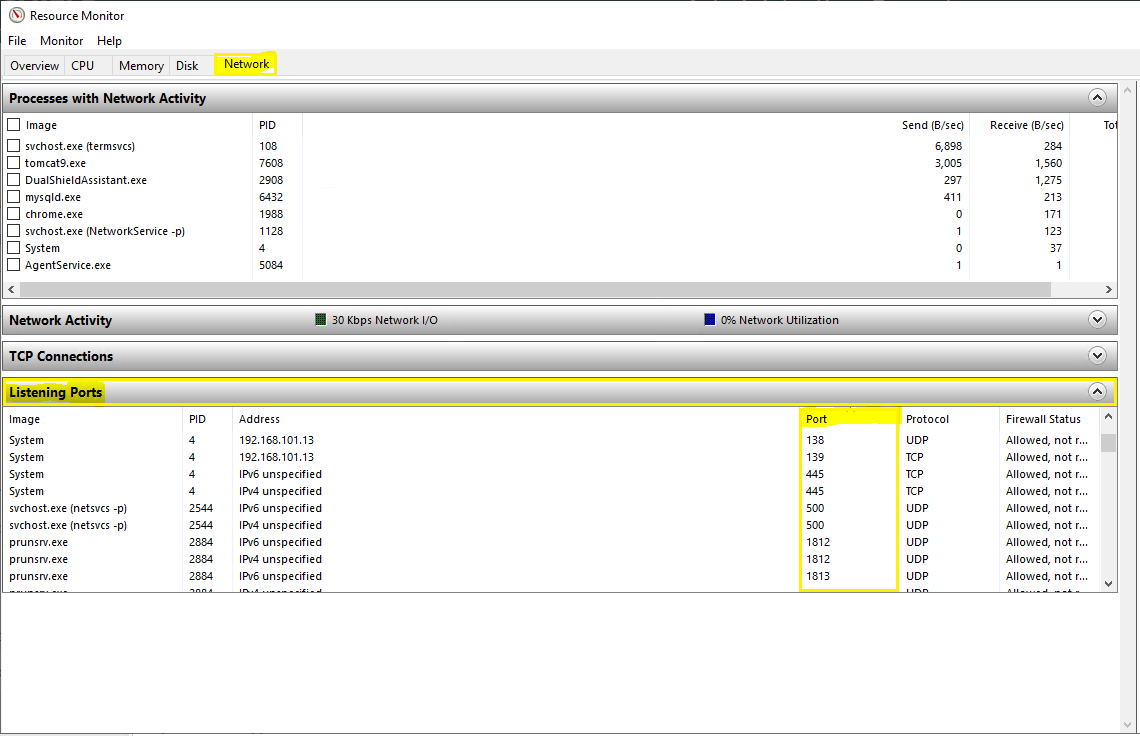The height and width of the screenshot is (737, 1140).
Task: Click the blue Network Utilization square
Action: 710,320
